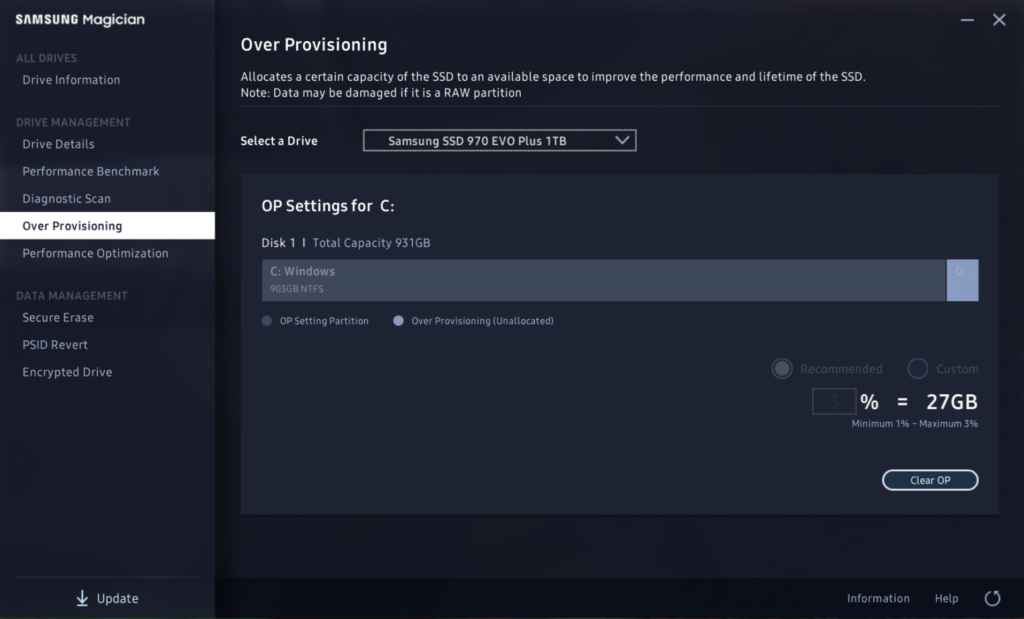Click the Over Provisioning page title

pos(313,44)
